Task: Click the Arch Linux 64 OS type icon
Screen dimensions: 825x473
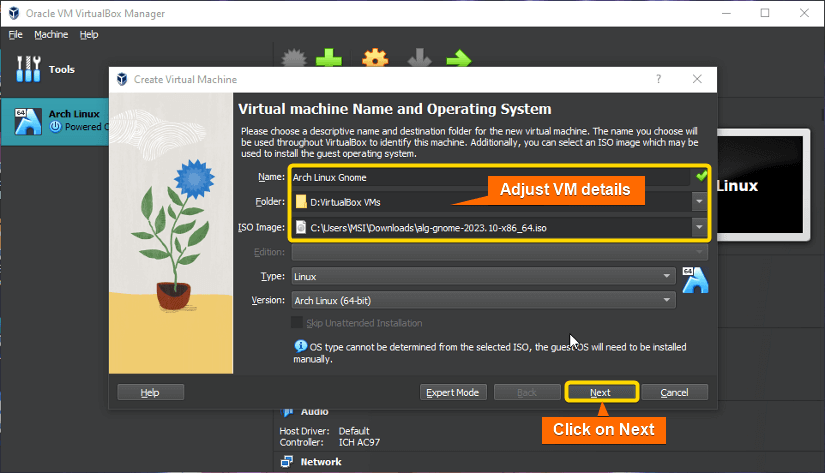Action: pos(695,280)
